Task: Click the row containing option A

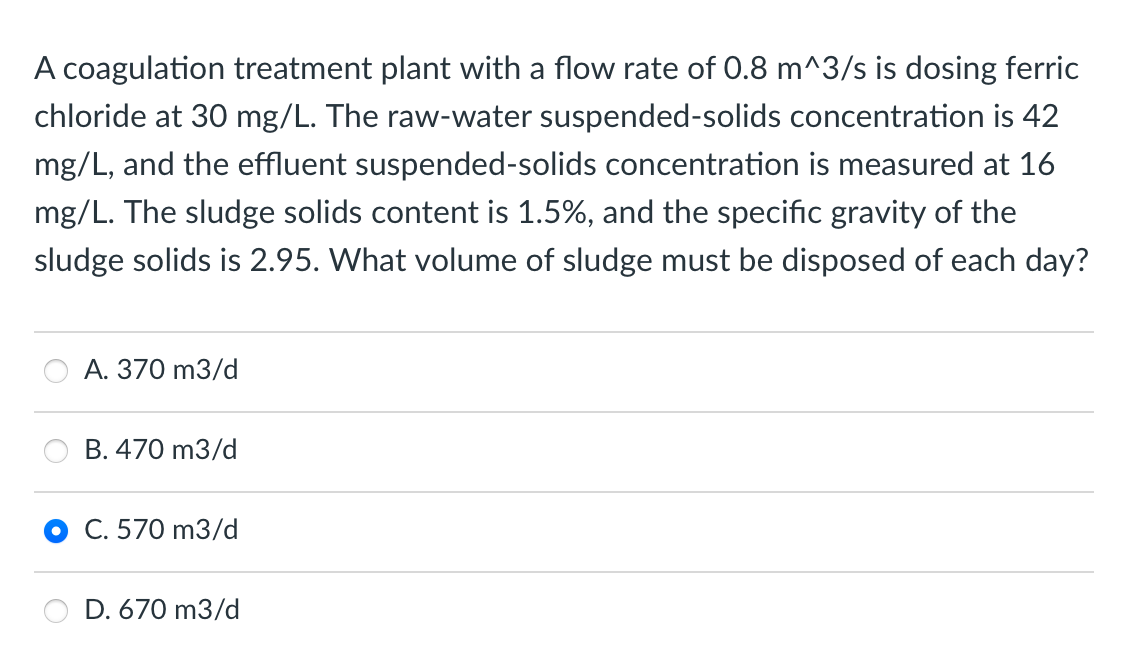Action: [560, 370]
